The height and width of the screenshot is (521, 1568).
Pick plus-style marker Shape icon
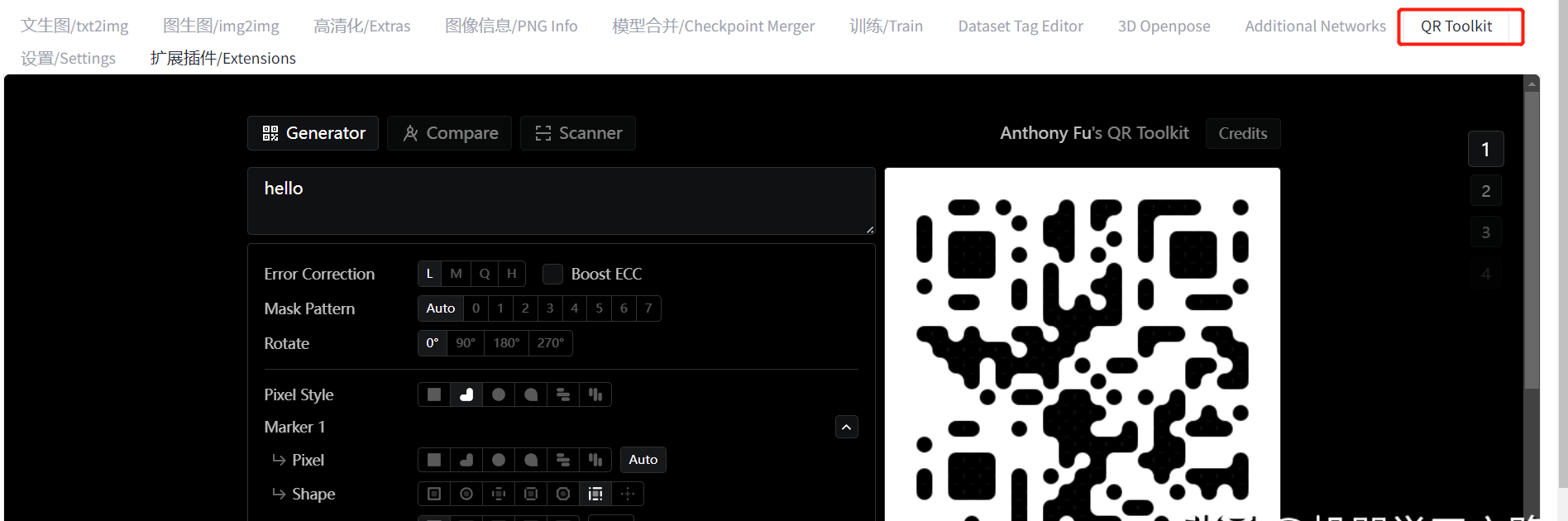point(499,494)
